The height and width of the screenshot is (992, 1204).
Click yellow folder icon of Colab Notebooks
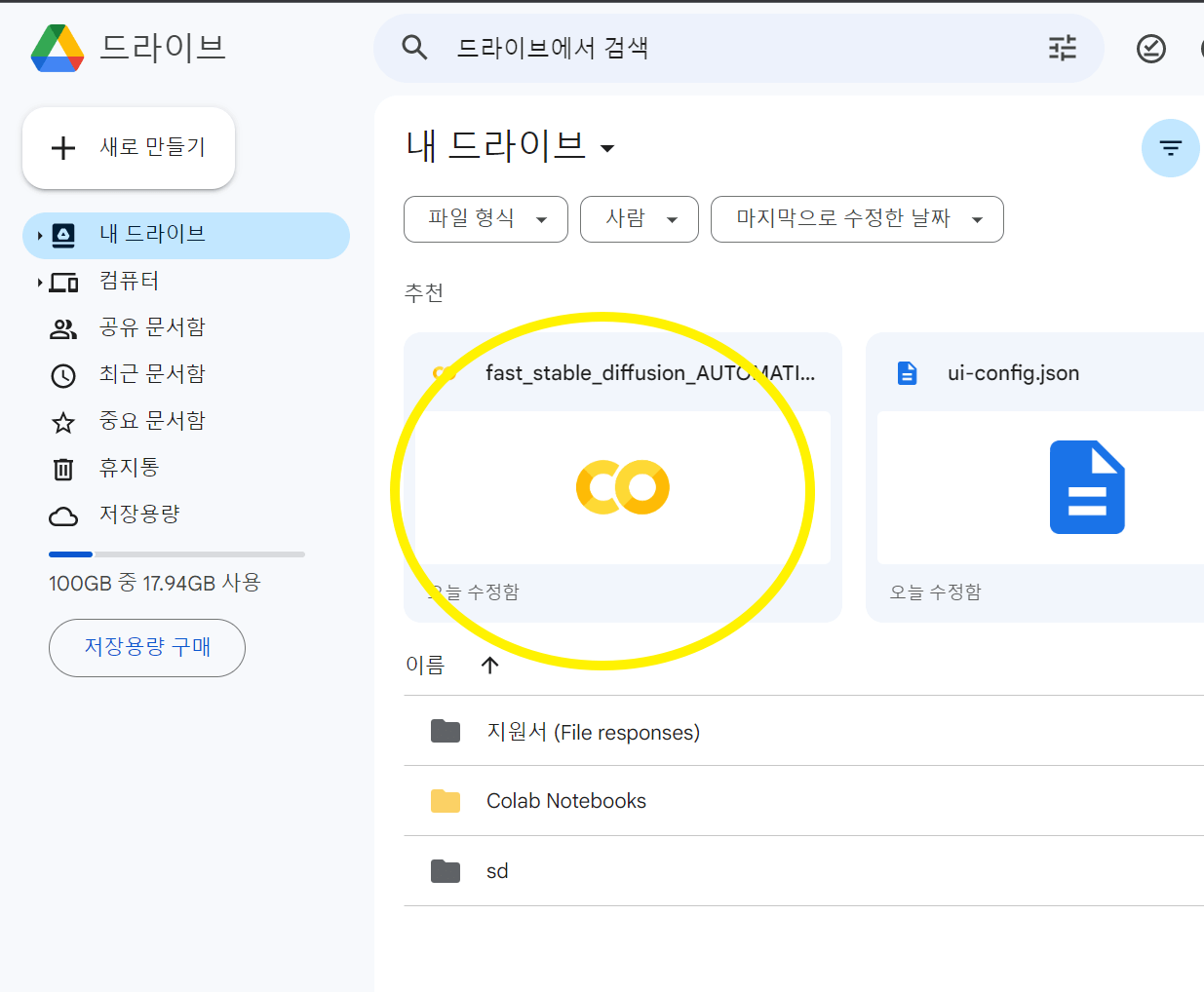click(x=446, y=801)
